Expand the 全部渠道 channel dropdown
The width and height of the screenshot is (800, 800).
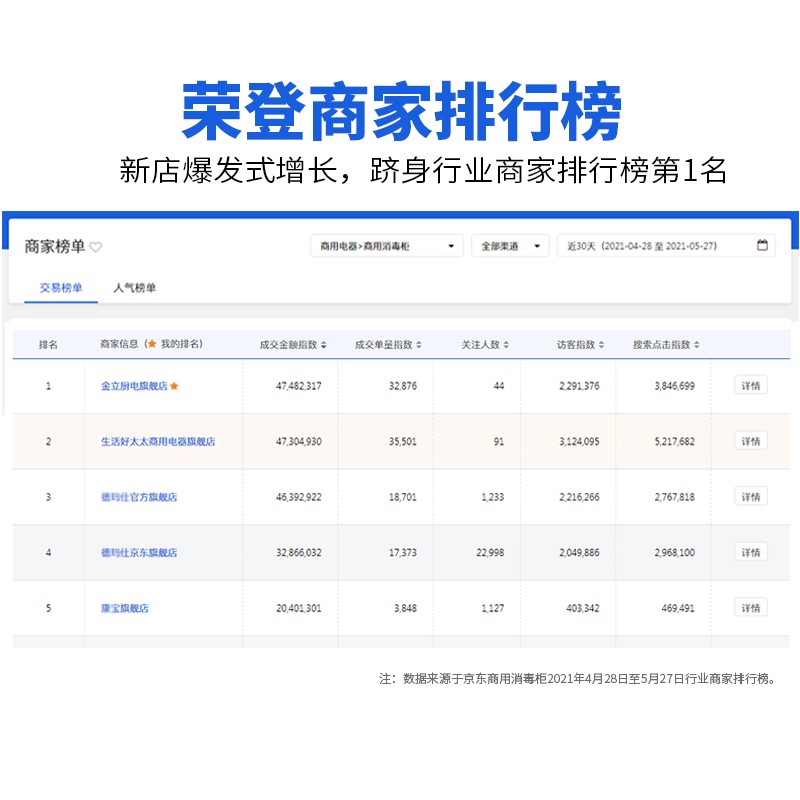pyautogui.click(x=510, y=246)
